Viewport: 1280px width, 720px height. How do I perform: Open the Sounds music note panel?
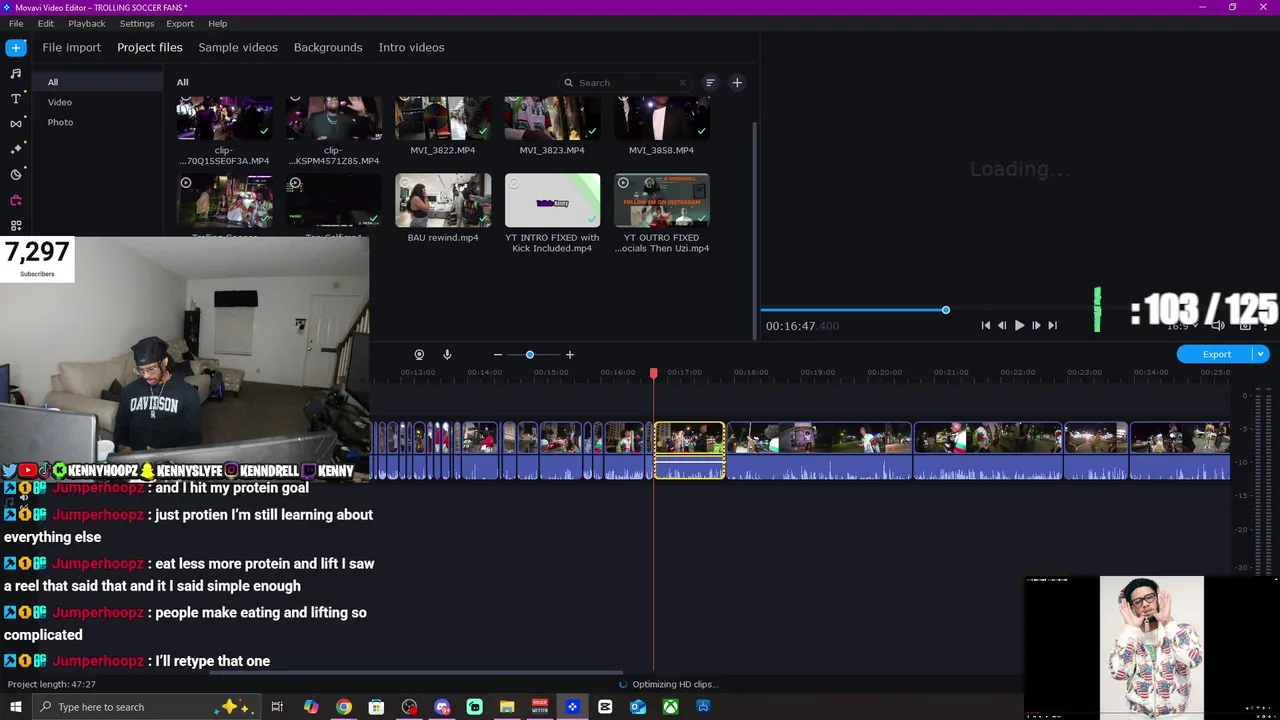pos(16,73)
